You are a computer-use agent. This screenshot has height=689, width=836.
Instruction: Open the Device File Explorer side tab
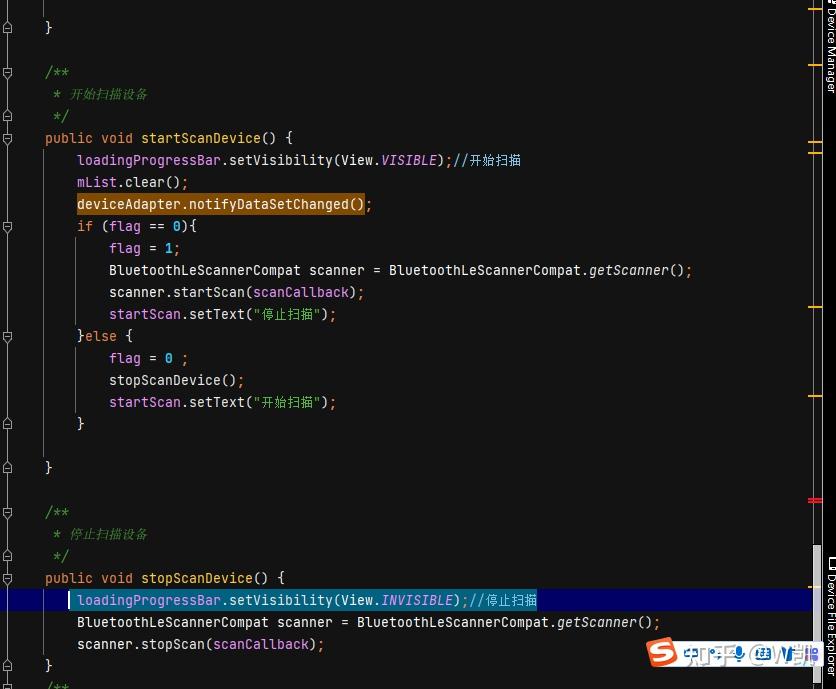tap(830, 616)
